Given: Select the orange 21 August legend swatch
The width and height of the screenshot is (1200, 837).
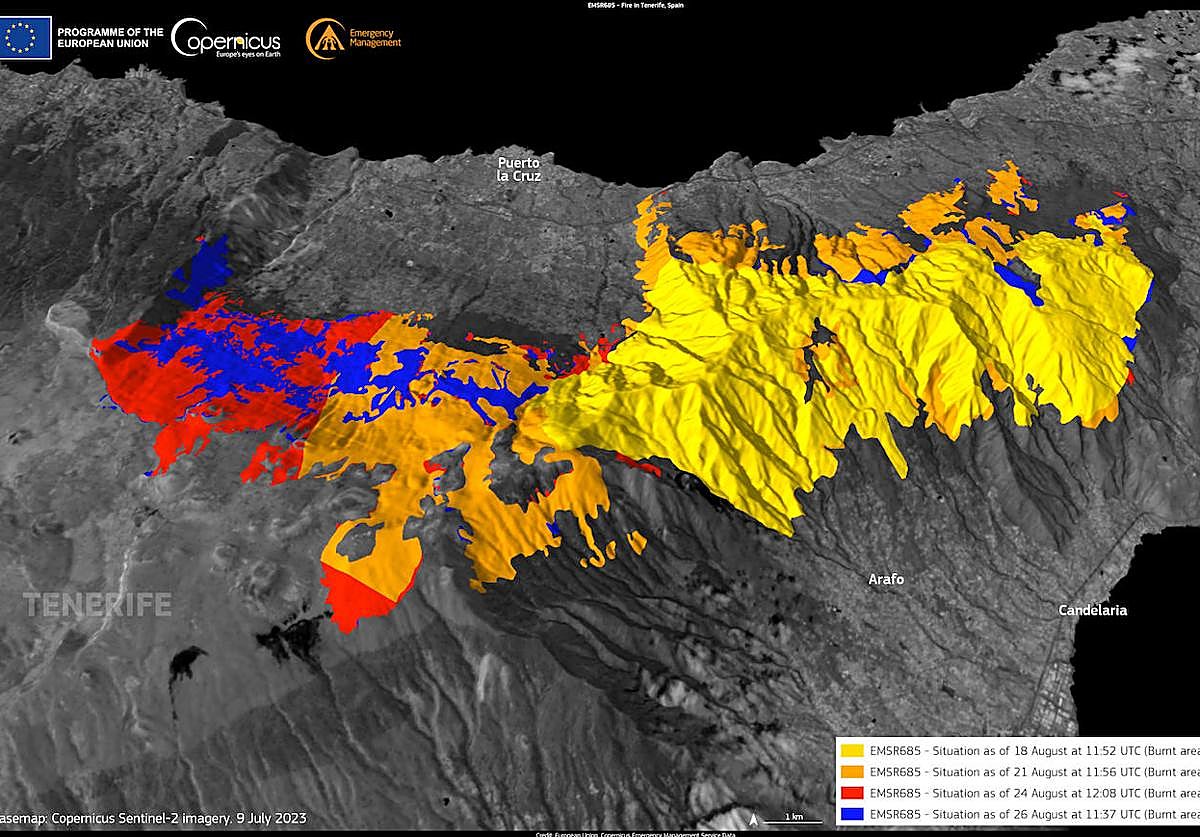Looking at the screenshot, I should click(x=853, y=771).
